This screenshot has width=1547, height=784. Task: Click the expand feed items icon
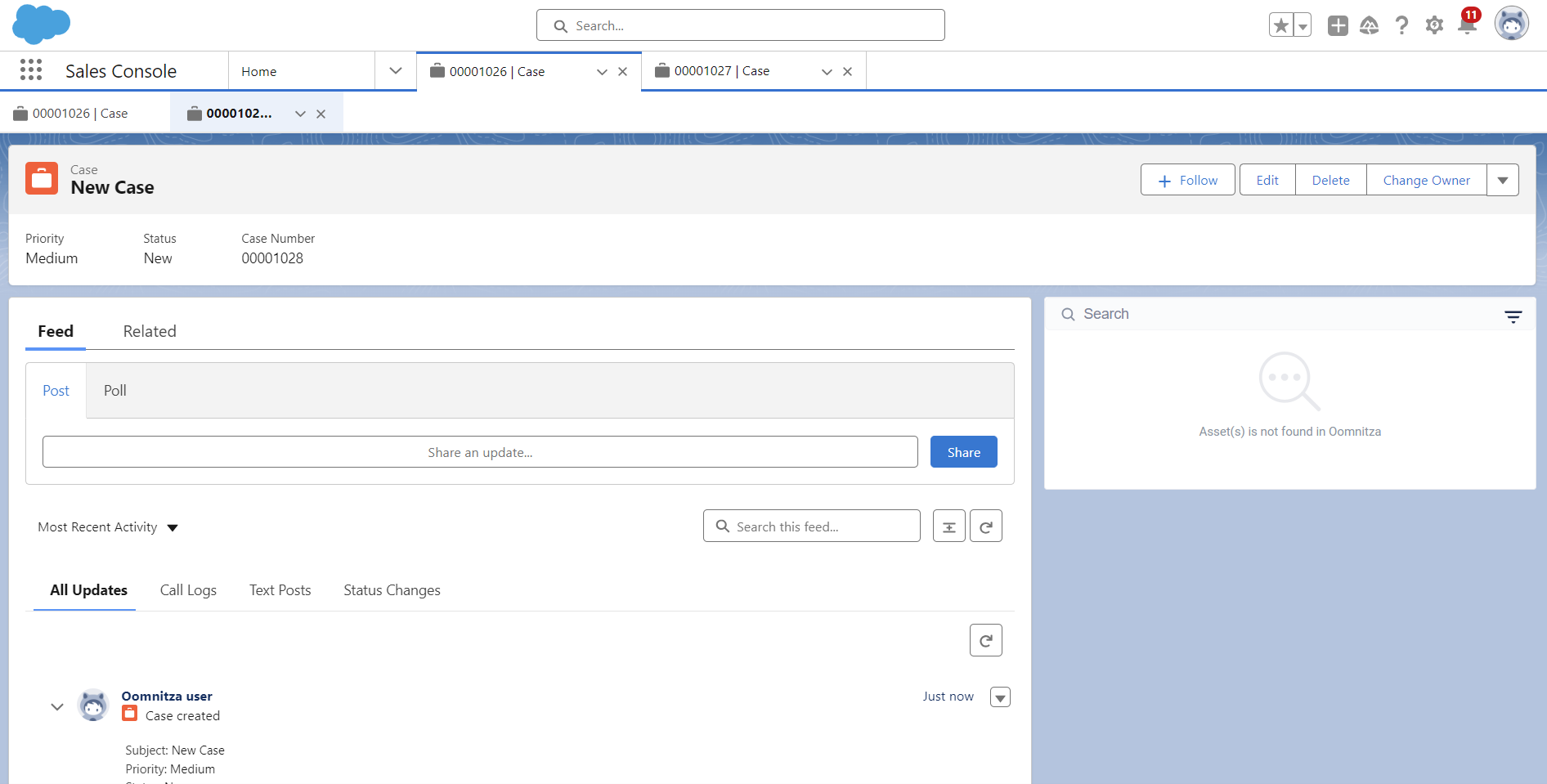pos(948,526)
